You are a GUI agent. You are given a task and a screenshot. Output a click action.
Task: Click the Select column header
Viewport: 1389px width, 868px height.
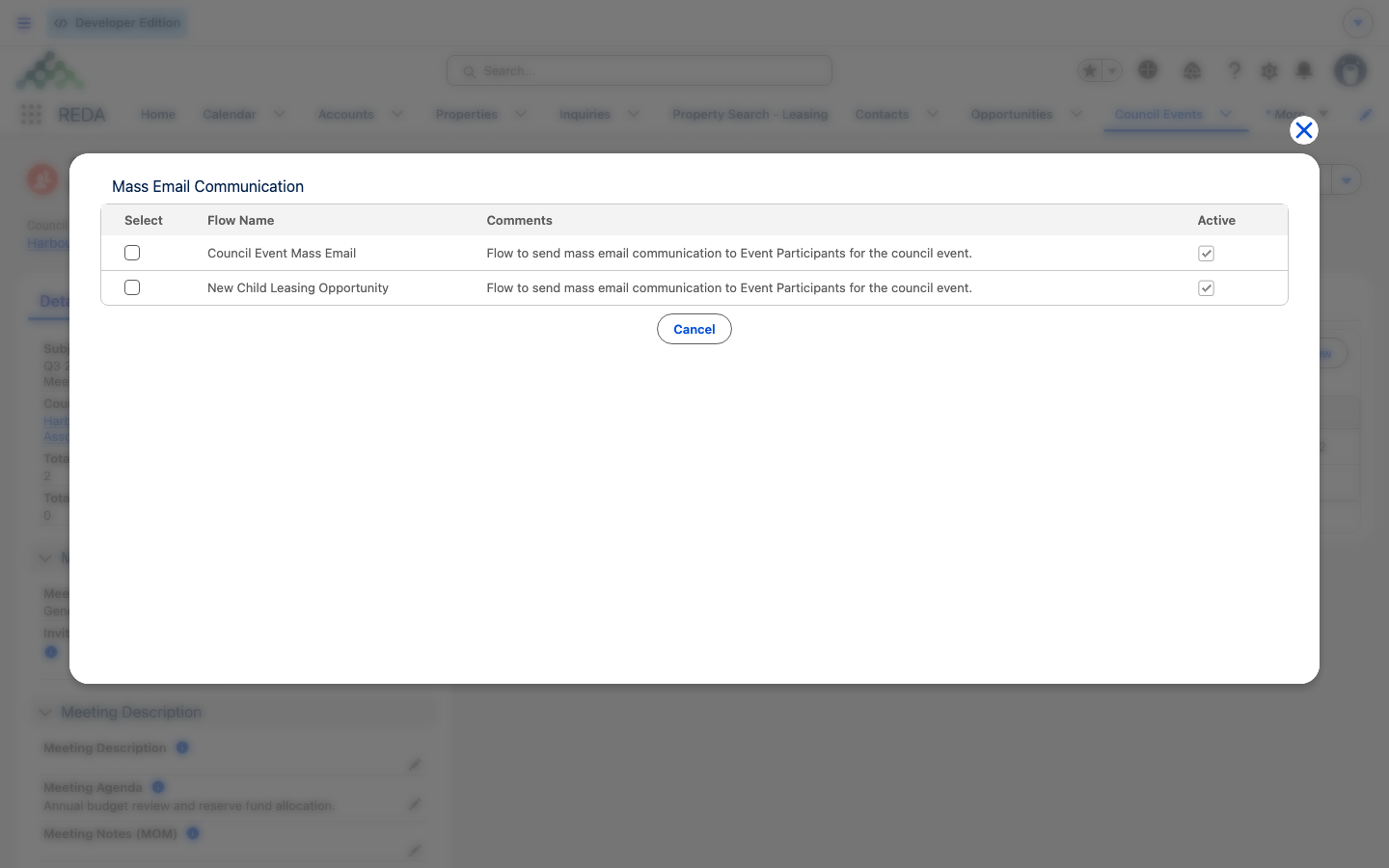144,220
